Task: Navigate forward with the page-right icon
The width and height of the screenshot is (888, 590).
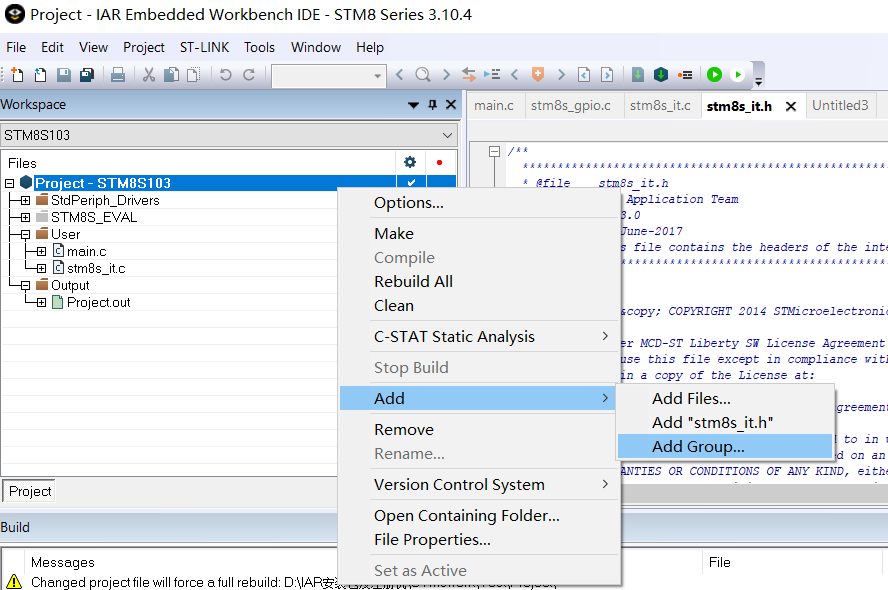Action: coord(607,75)
